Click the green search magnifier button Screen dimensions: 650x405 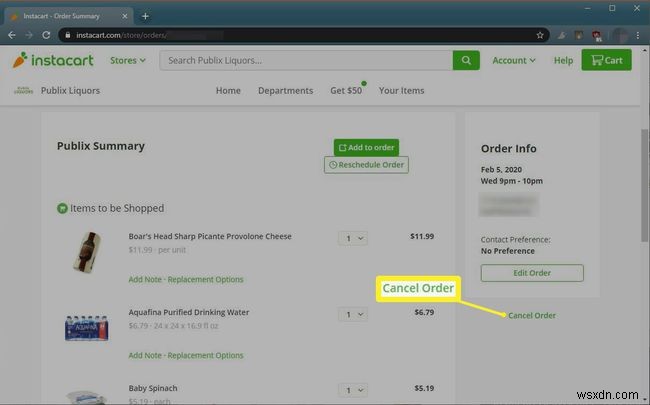click(x=466, y=60)
